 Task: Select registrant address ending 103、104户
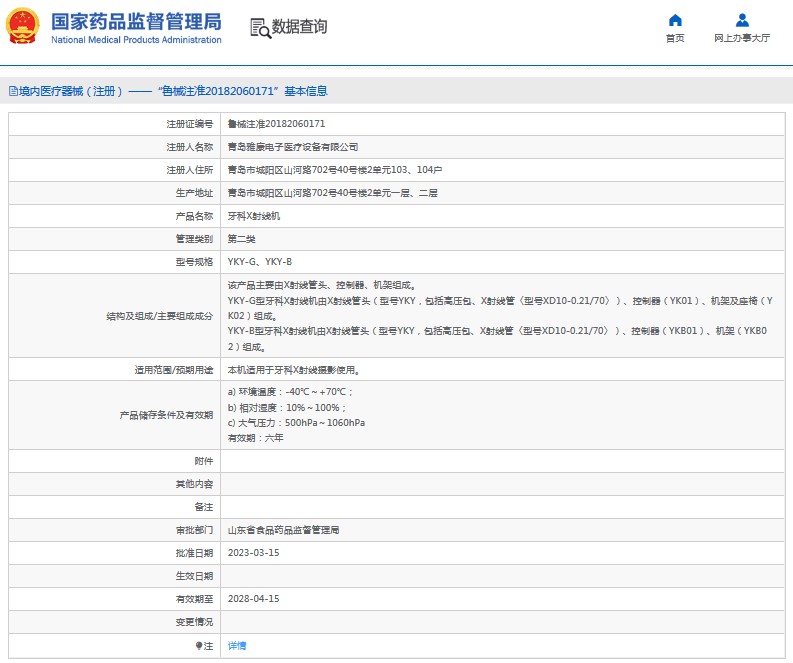(x=335, y=170)
